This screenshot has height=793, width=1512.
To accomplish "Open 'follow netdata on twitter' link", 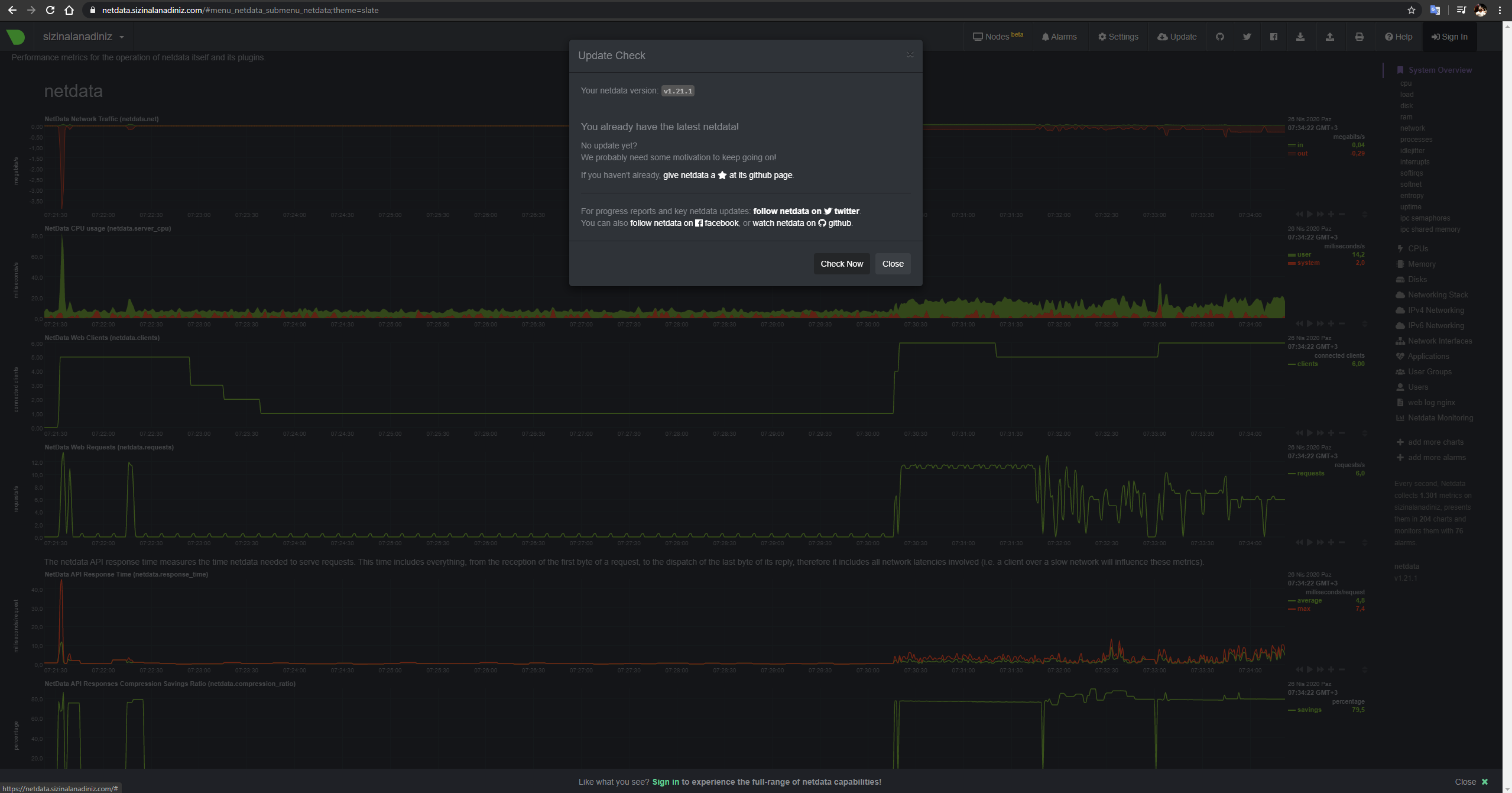I will 806,211.
